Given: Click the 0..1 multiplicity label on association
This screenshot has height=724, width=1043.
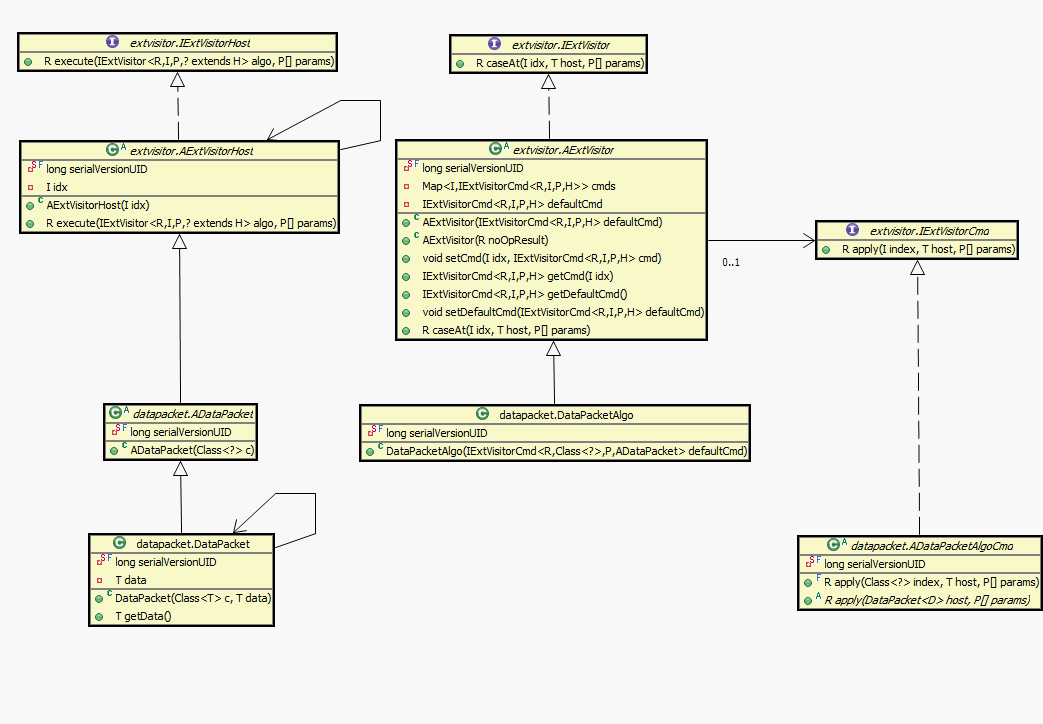Looking at the screenshot, I should 732,262.
